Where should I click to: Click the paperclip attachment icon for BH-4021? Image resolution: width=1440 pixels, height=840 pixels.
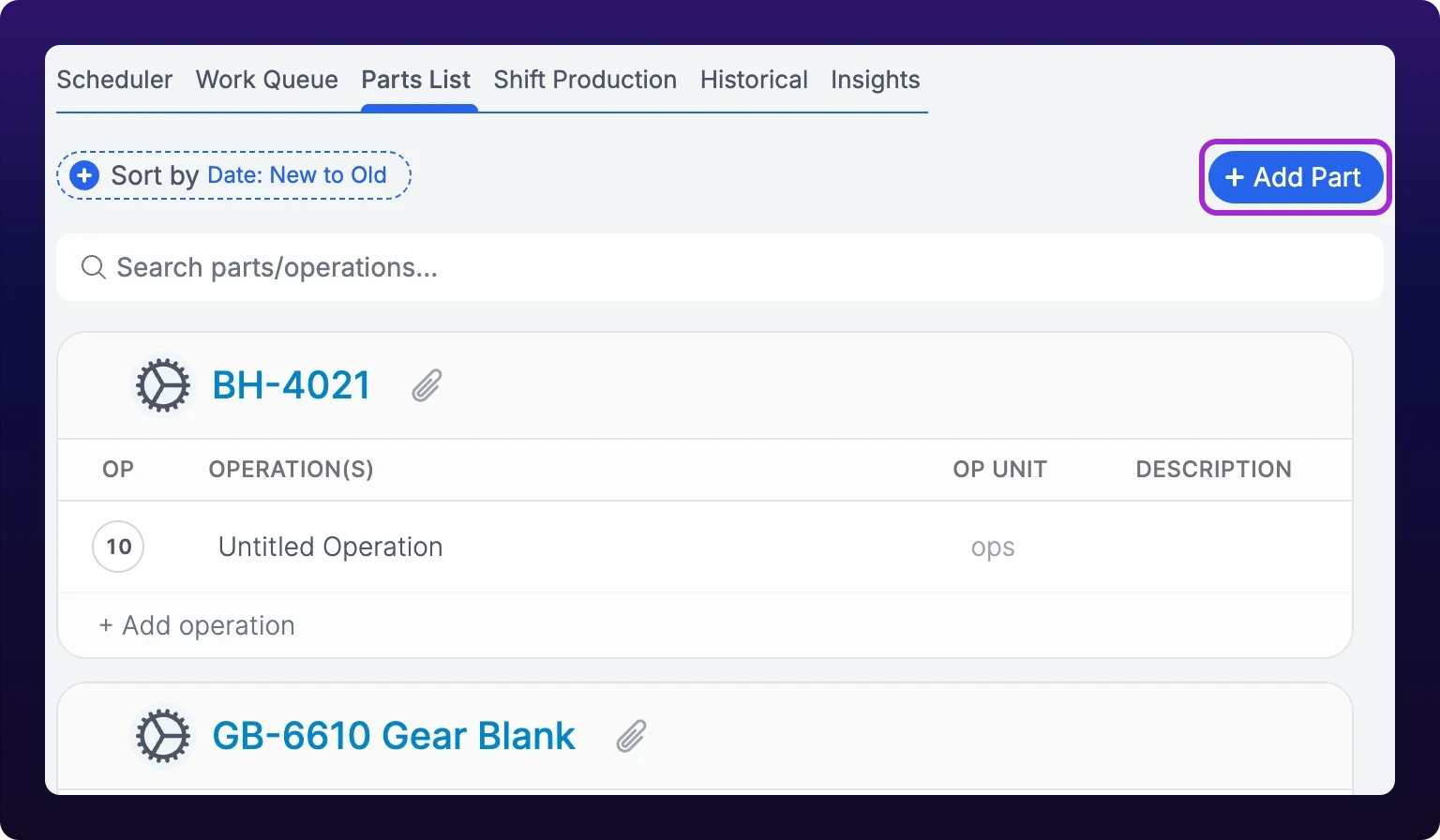pos(427,385)
